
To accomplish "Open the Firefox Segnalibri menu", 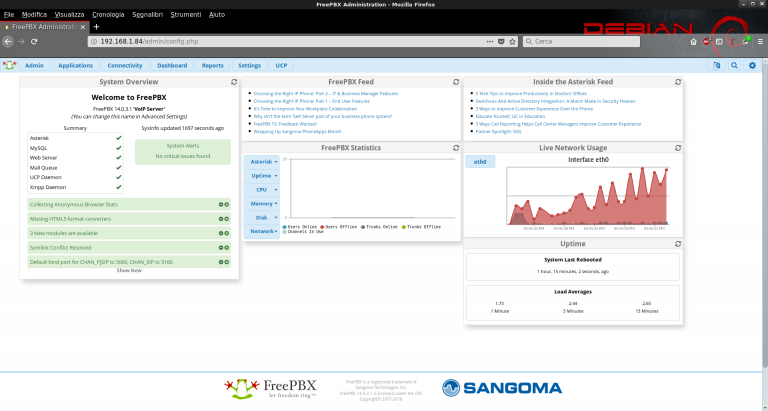I will pos(147,15).
